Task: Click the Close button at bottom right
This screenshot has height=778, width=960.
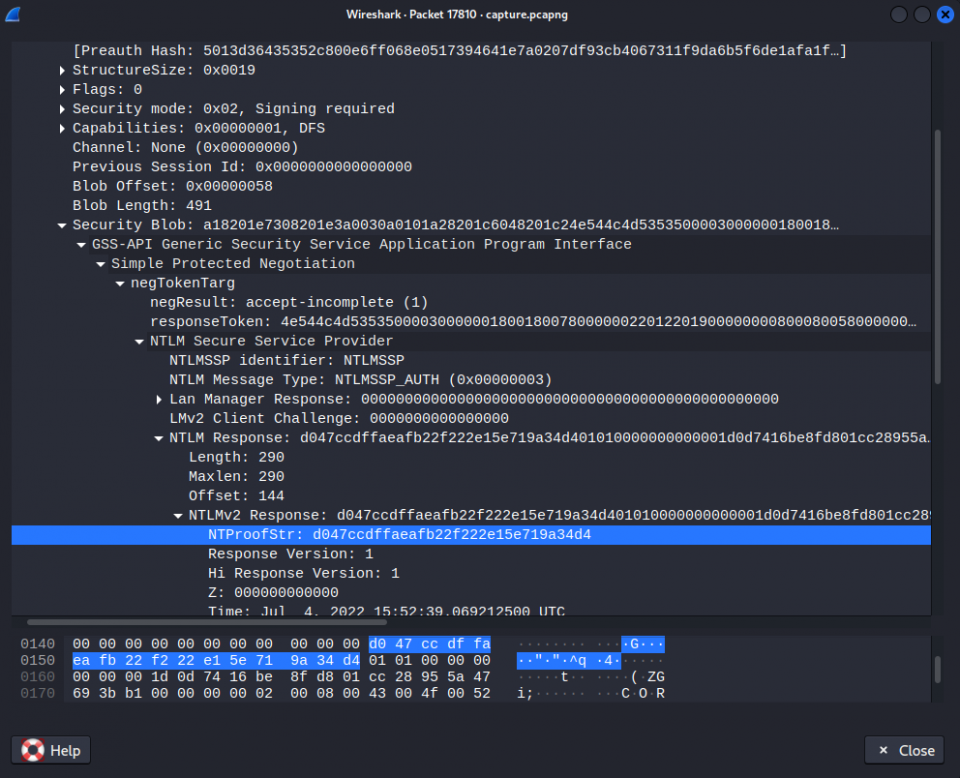Action: coord(904,750)
